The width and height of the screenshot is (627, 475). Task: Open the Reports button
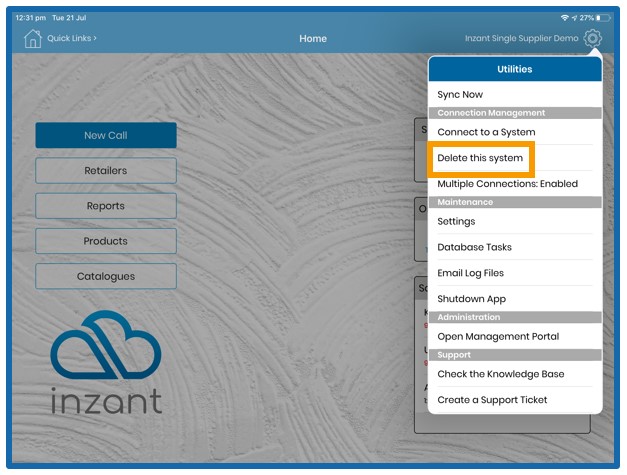coord(106,206)
